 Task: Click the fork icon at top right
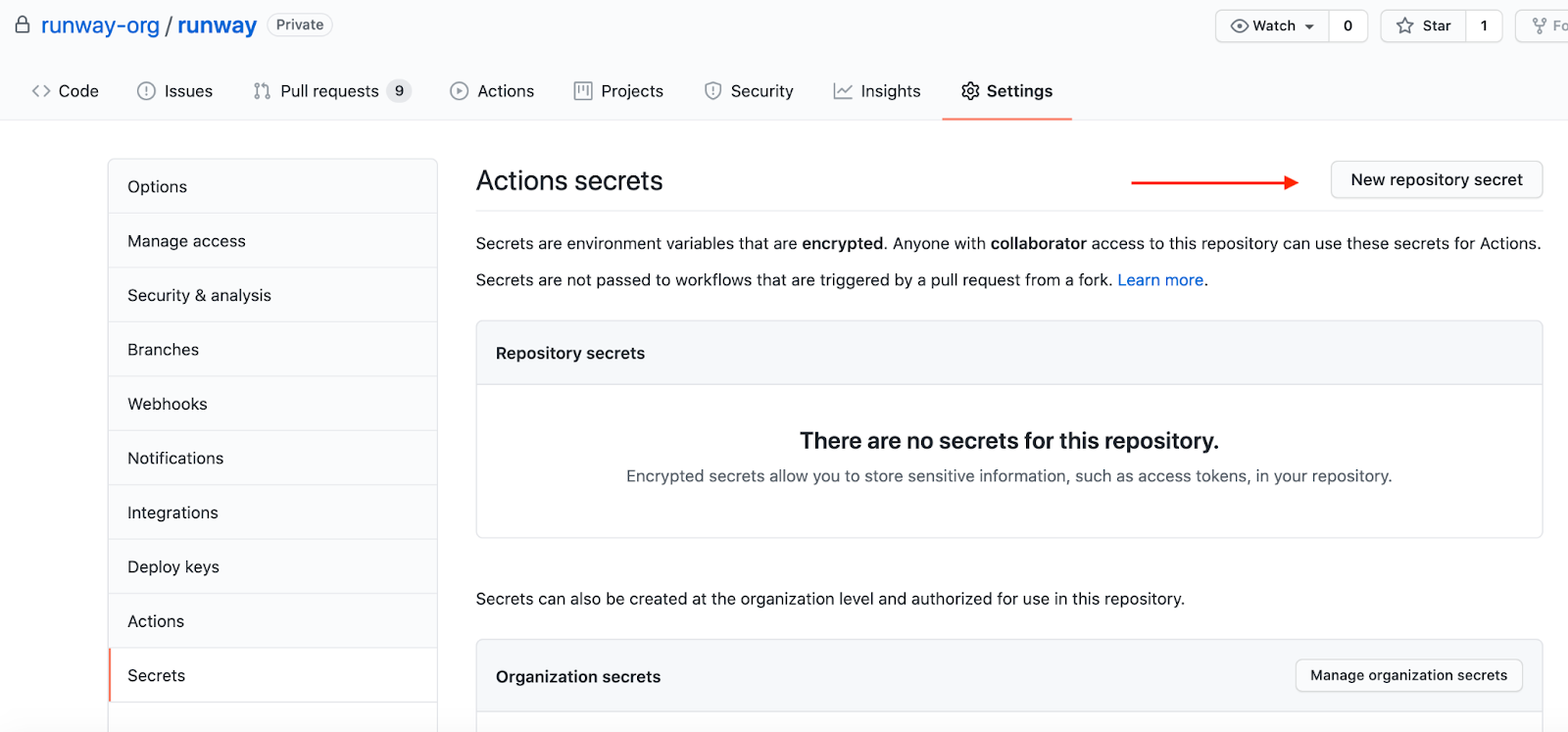(1540, 26)
